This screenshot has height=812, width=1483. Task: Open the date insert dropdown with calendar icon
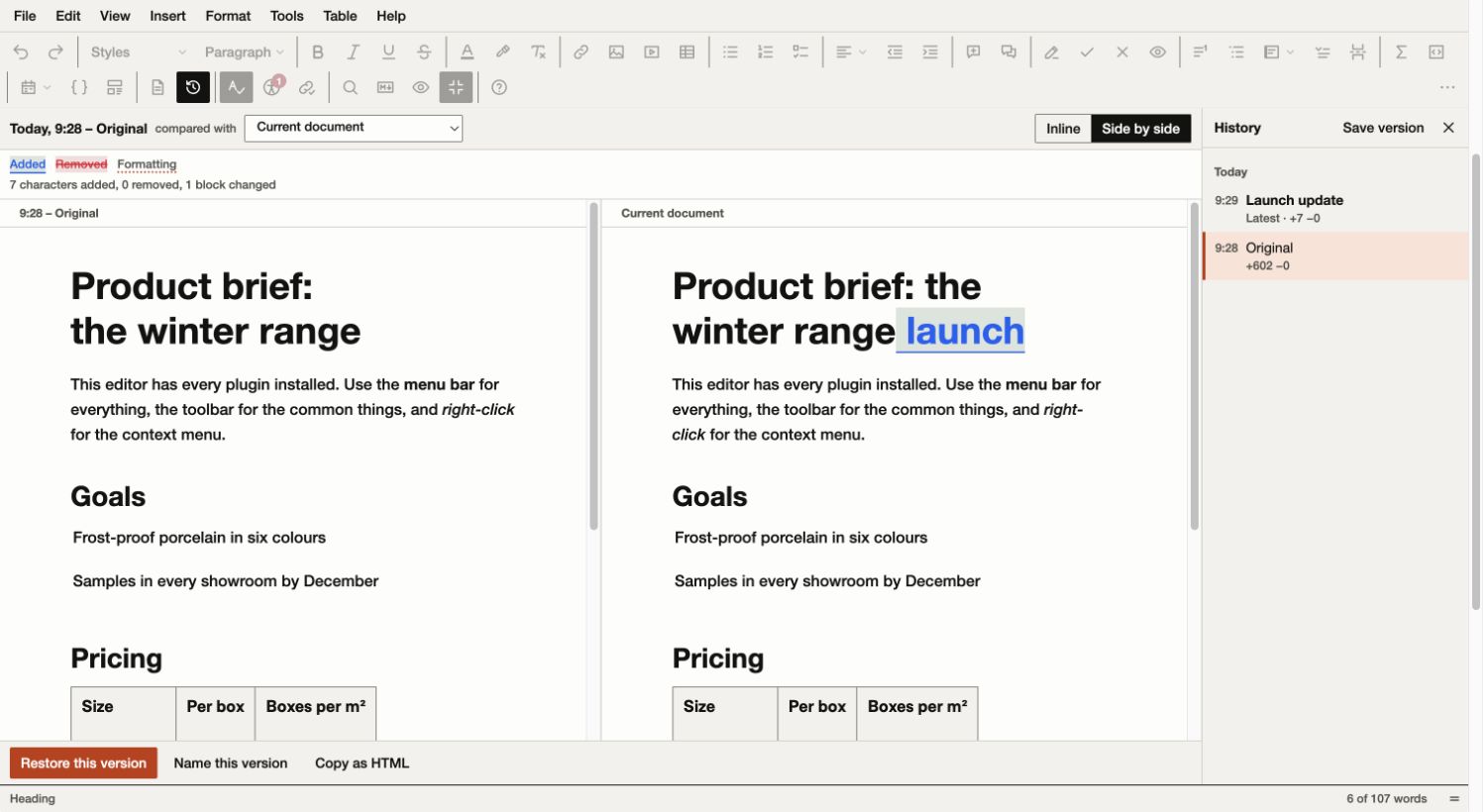tap(35, 88)
